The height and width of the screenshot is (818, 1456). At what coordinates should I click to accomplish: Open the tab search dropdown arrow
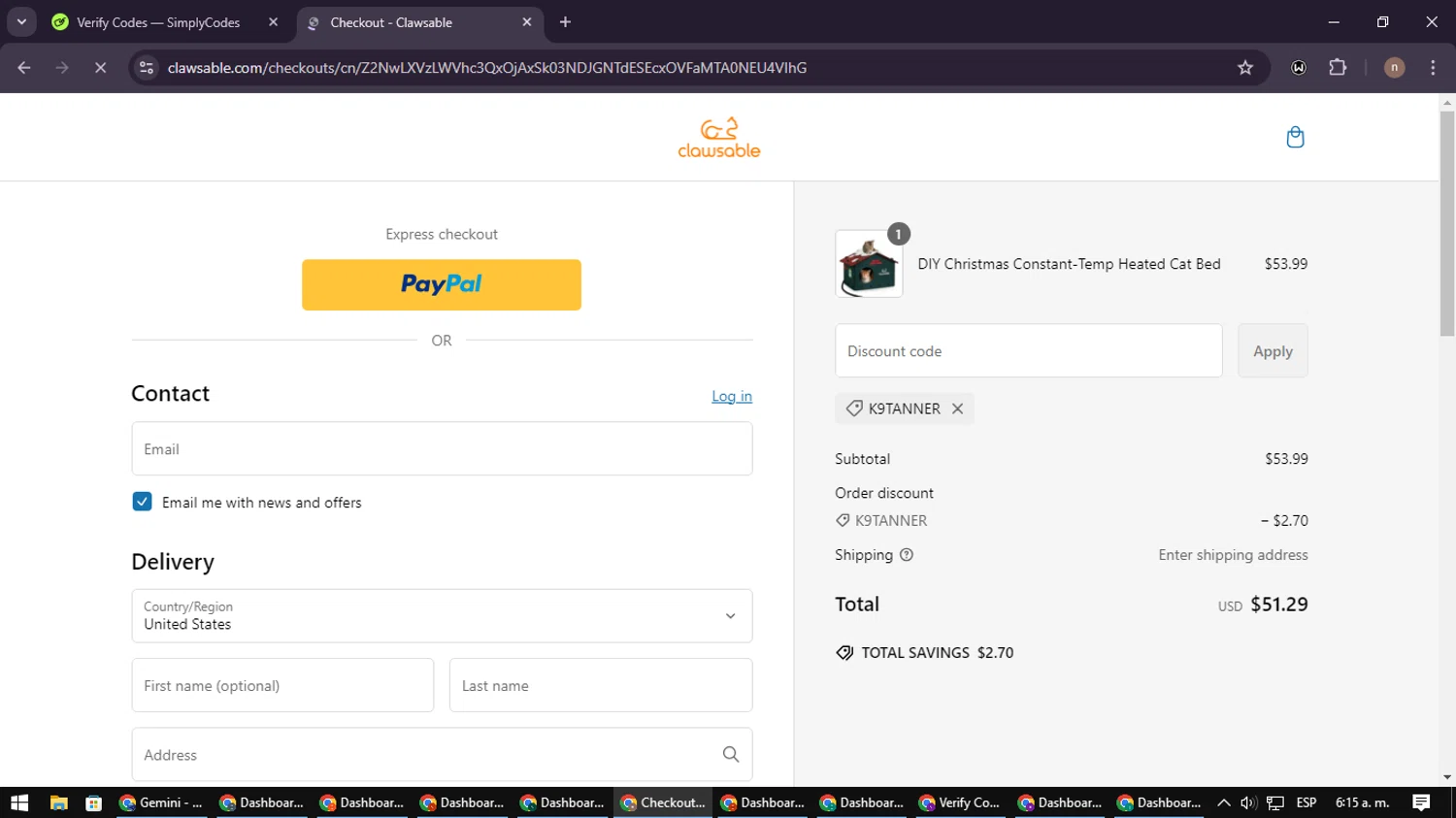[x=21, y=21]
